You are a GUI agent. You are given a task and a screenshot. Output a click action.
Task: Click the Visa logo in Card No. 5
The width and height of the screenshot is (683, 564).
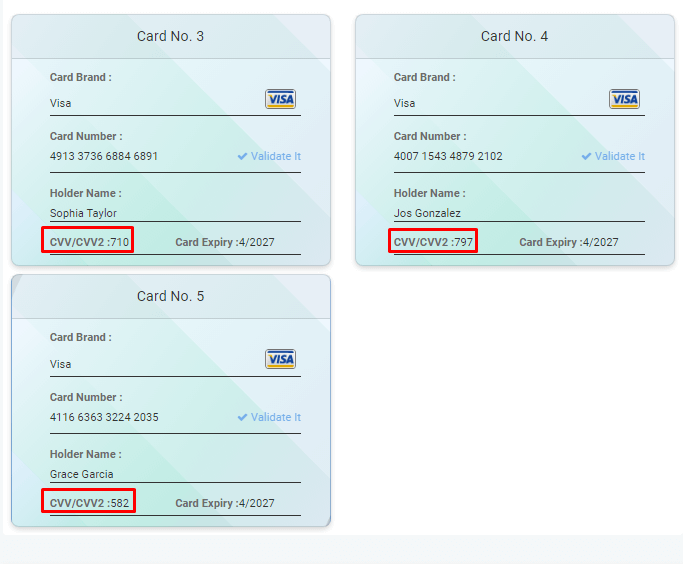(280, 360)
